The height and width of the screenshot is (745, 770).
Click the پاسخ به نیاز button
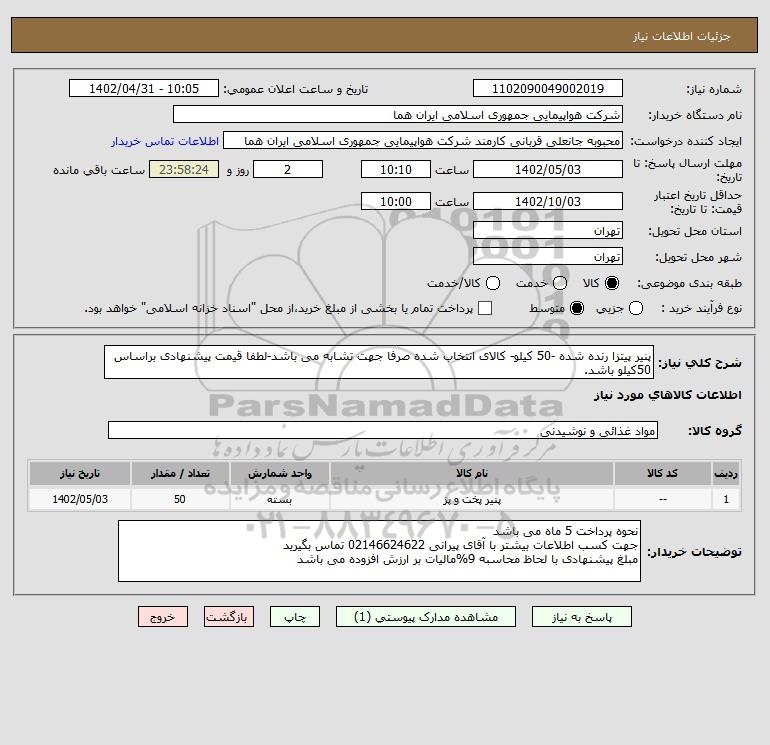[x=582, y=617]
